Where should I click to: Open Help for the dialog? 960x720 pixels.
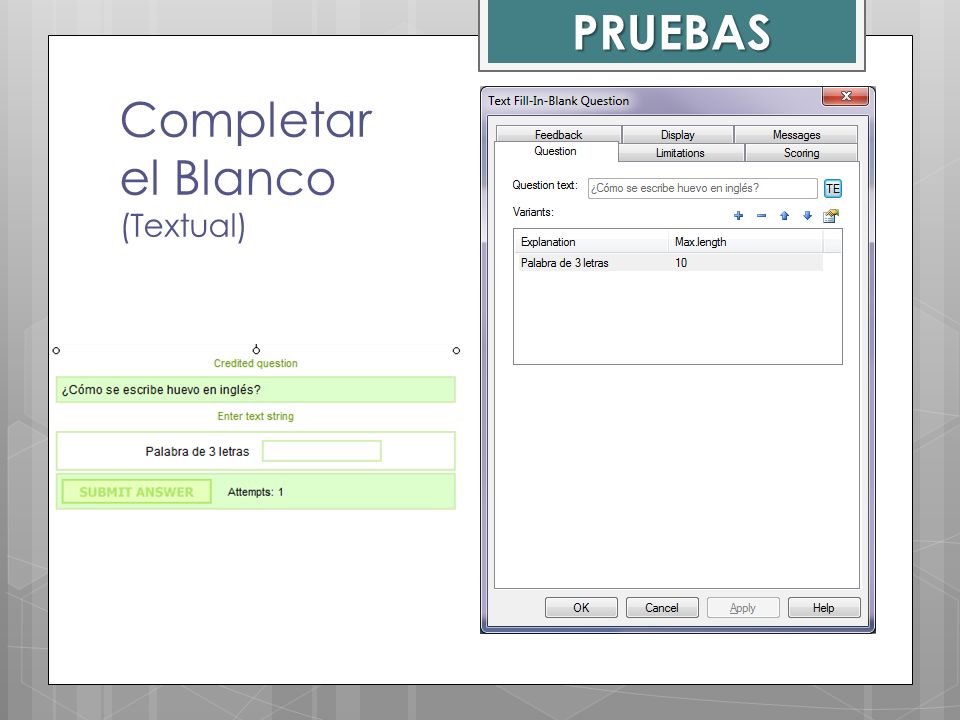point(823,607)
